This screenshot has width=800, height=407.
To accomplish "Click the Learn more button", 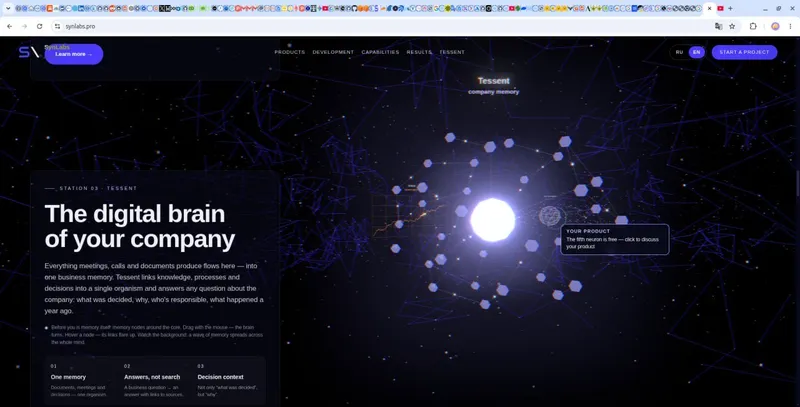I will (x=74, y=54).
